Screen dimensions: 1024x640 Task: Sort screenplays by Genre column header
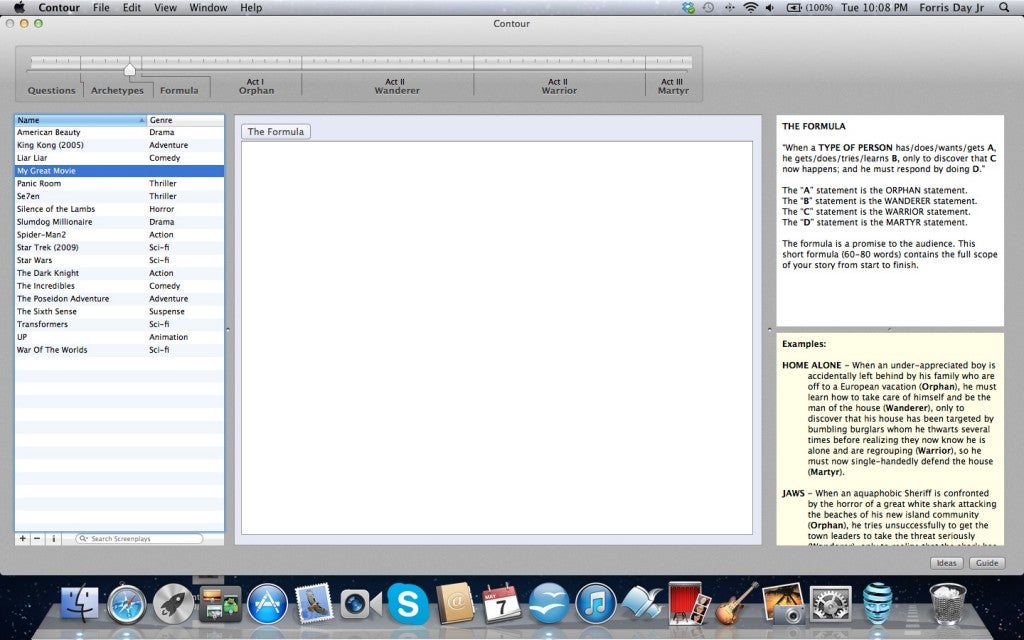click(185, 120)
